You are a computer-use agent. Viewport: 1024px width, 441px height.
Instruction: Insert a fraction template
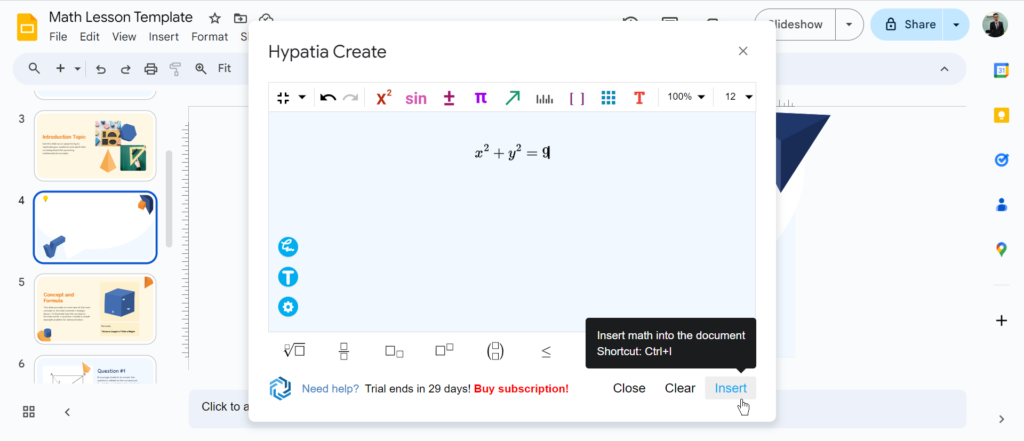(x=344, y=351)
